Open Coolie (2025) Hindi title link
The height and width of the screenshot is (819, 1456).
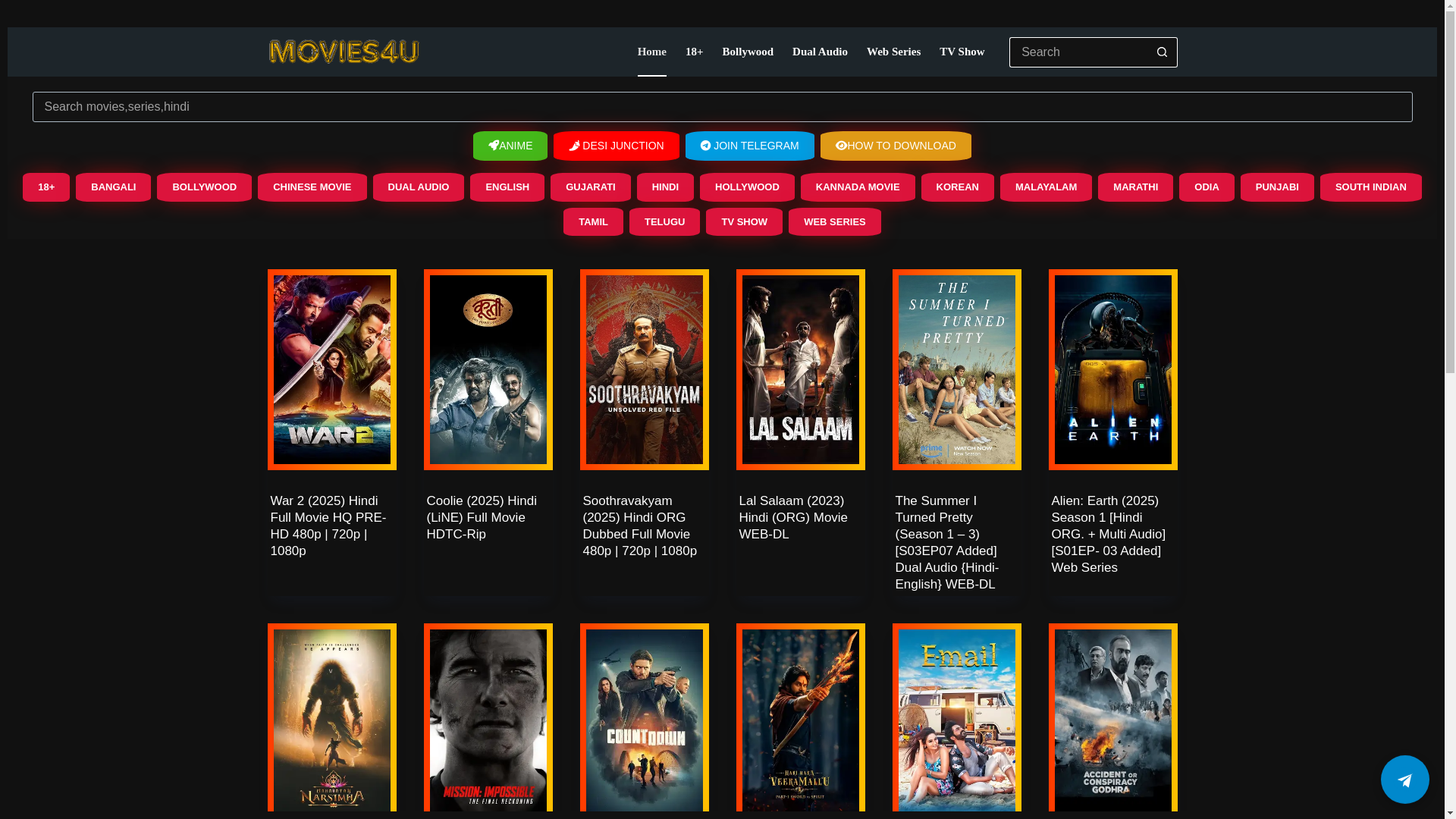click(482, 517)
